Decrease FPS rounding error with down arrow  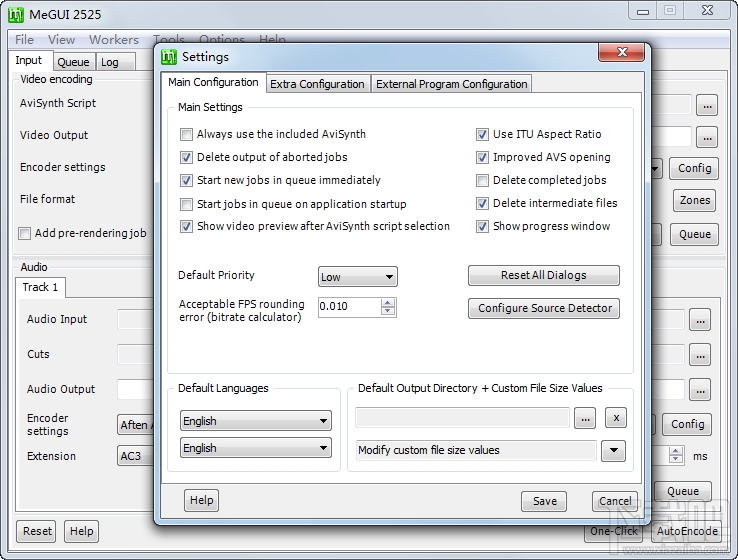tap(388, 311)
